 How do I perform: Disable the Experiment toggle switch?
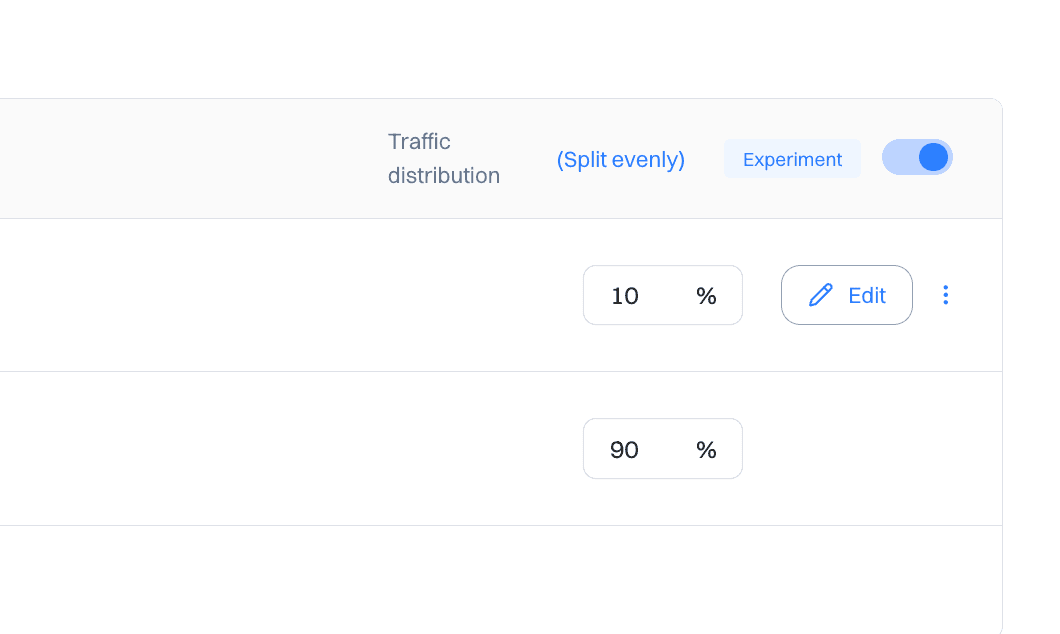pyautogui.click(x=917, y=158)
